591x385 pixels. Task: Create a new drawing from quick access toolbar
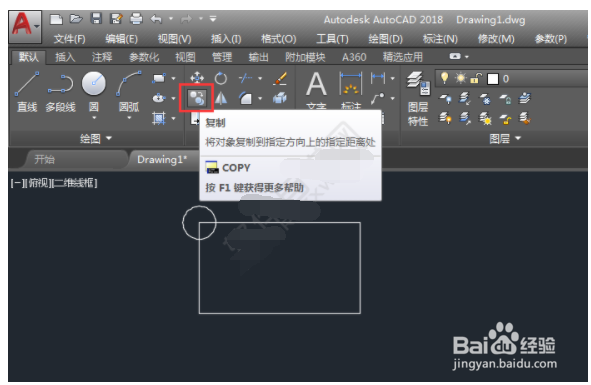[x=56, y=19]
